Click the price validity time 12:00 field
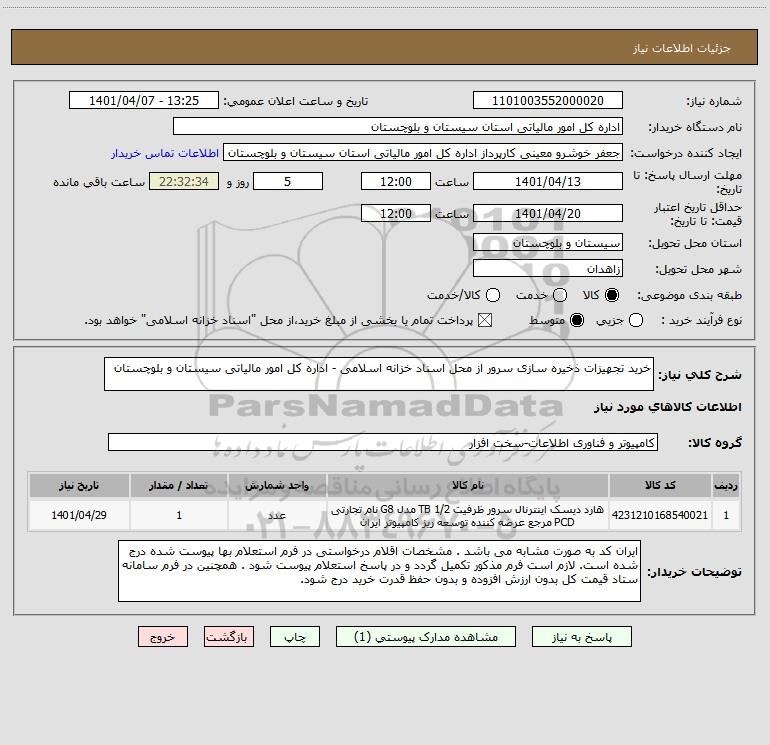This screenshot has width=770, height=745. pos(396,213)
